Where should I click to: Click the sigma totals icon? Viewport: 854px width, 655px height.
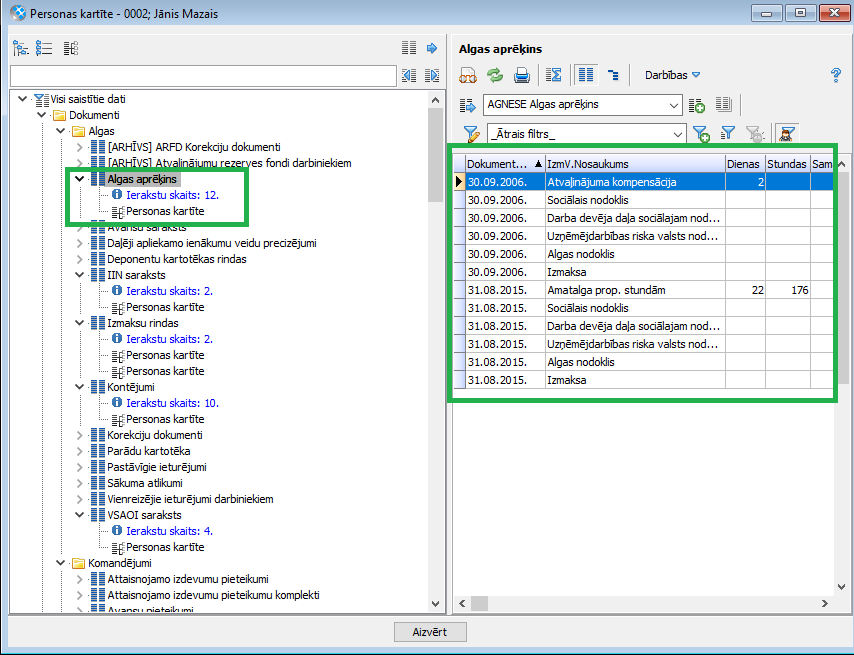point(555,75)
